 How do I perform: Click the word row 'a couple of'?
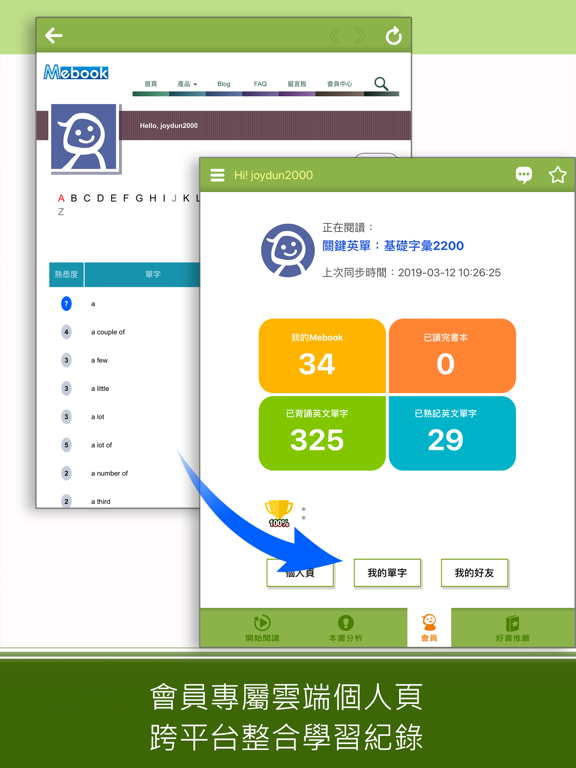[108, 332]
